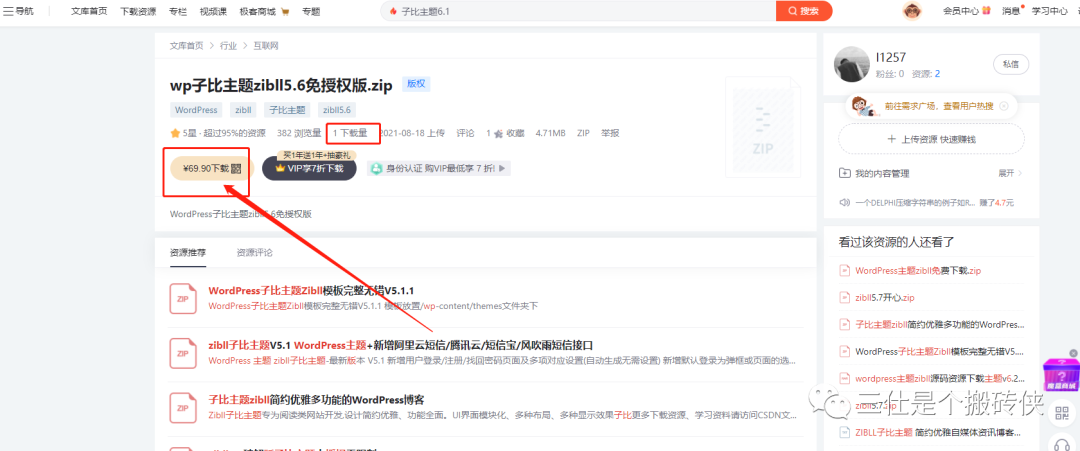Click the speaker announcement icon
This screenshot has height=451, width=1080.
point(844,202)
